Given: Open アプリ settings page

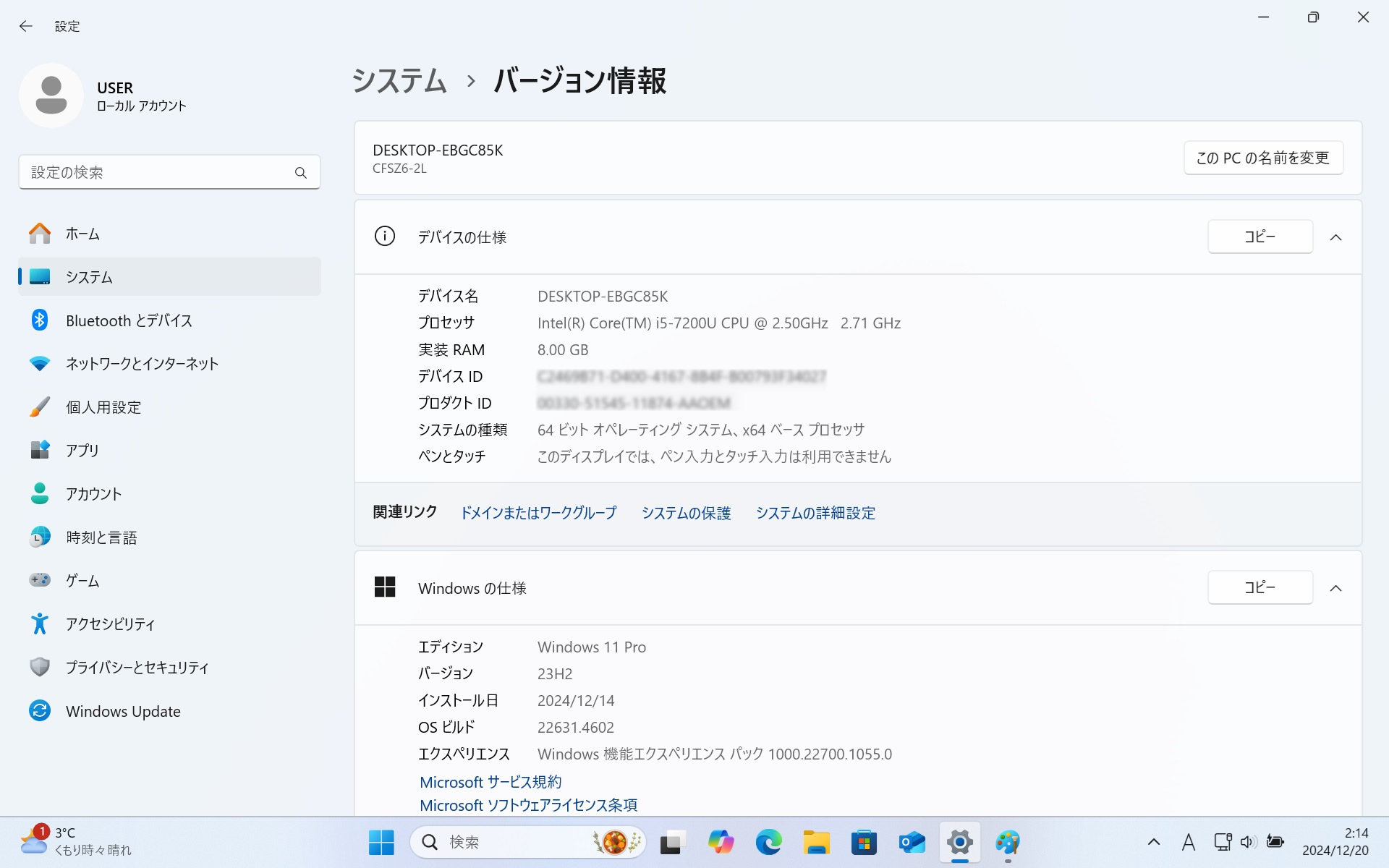Looking at the screenshot, I should tap(169, 450).
